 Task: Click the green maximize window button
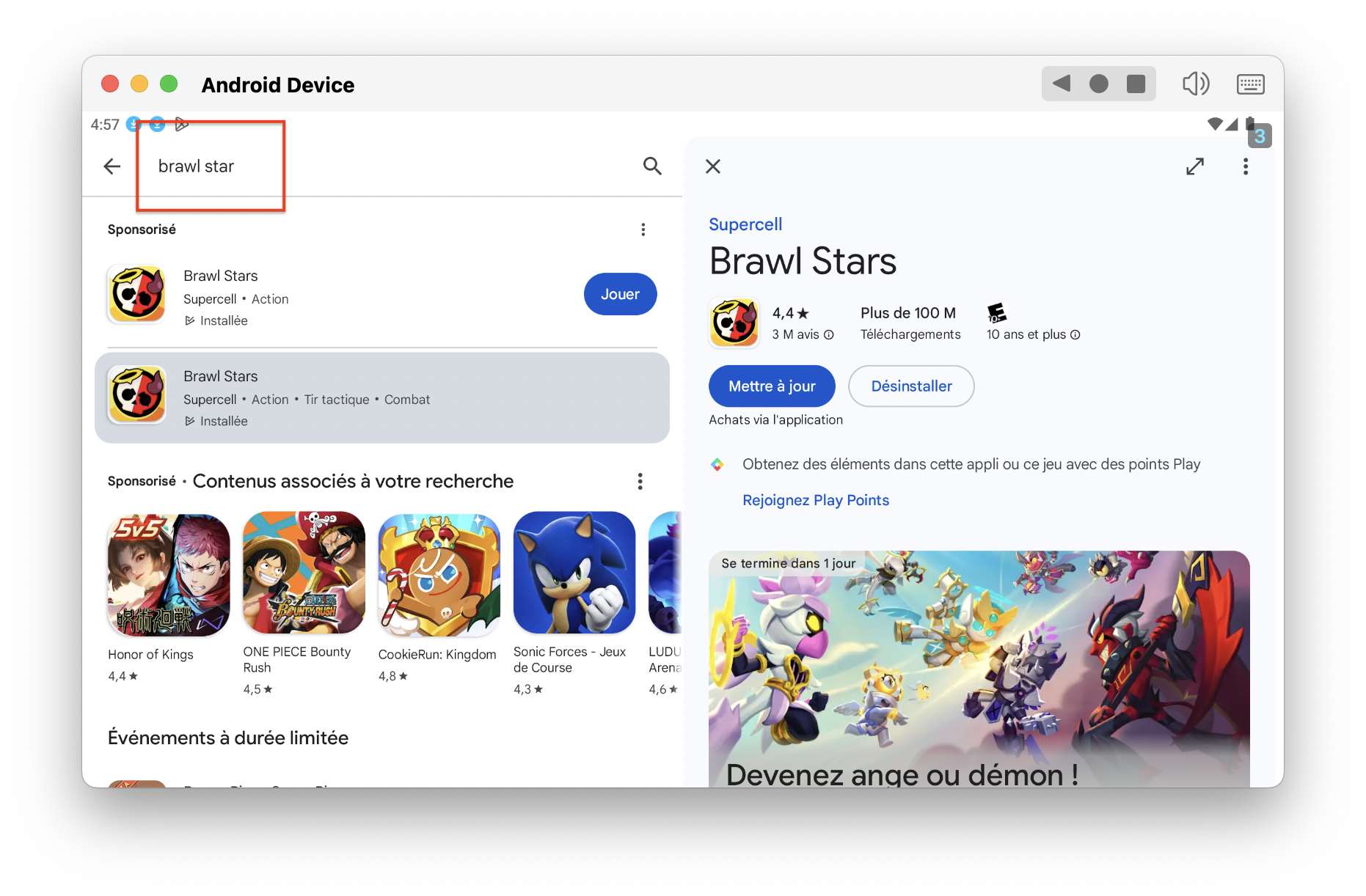[169, 84]
